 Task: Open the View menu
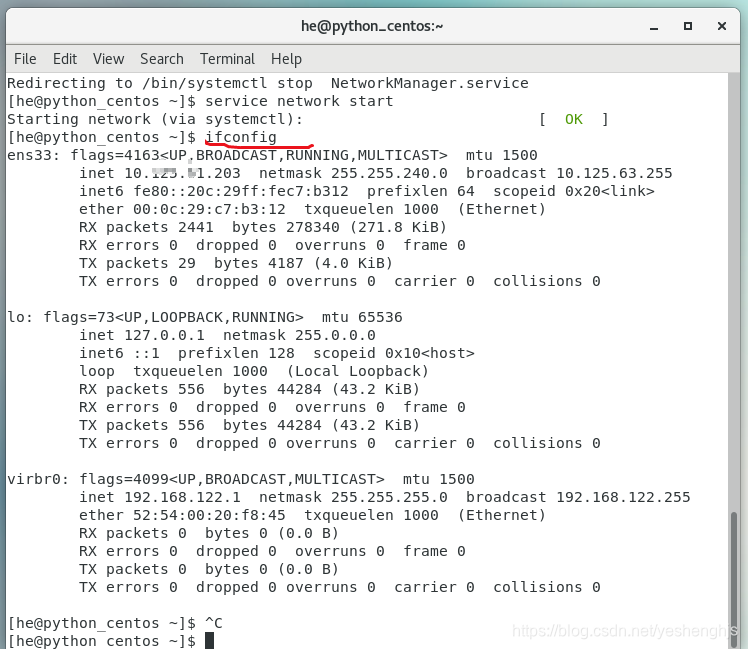[x=108, y=59]
